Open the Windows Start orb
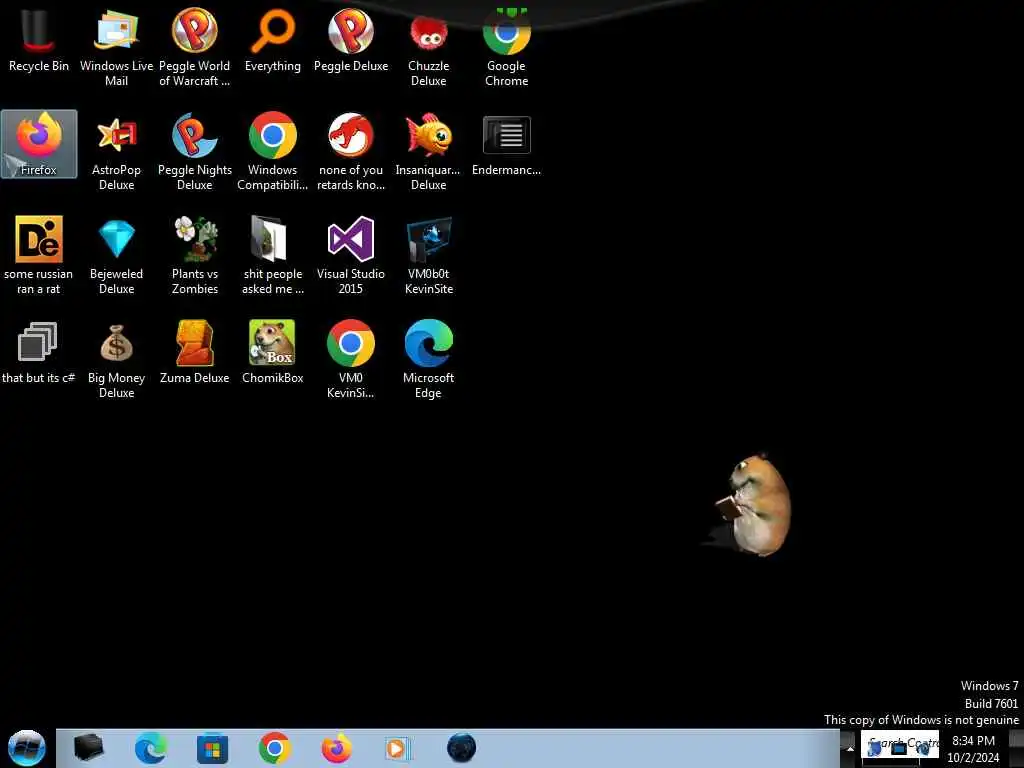Viewport: 1024px width, 768px height. tap(27, 748)
